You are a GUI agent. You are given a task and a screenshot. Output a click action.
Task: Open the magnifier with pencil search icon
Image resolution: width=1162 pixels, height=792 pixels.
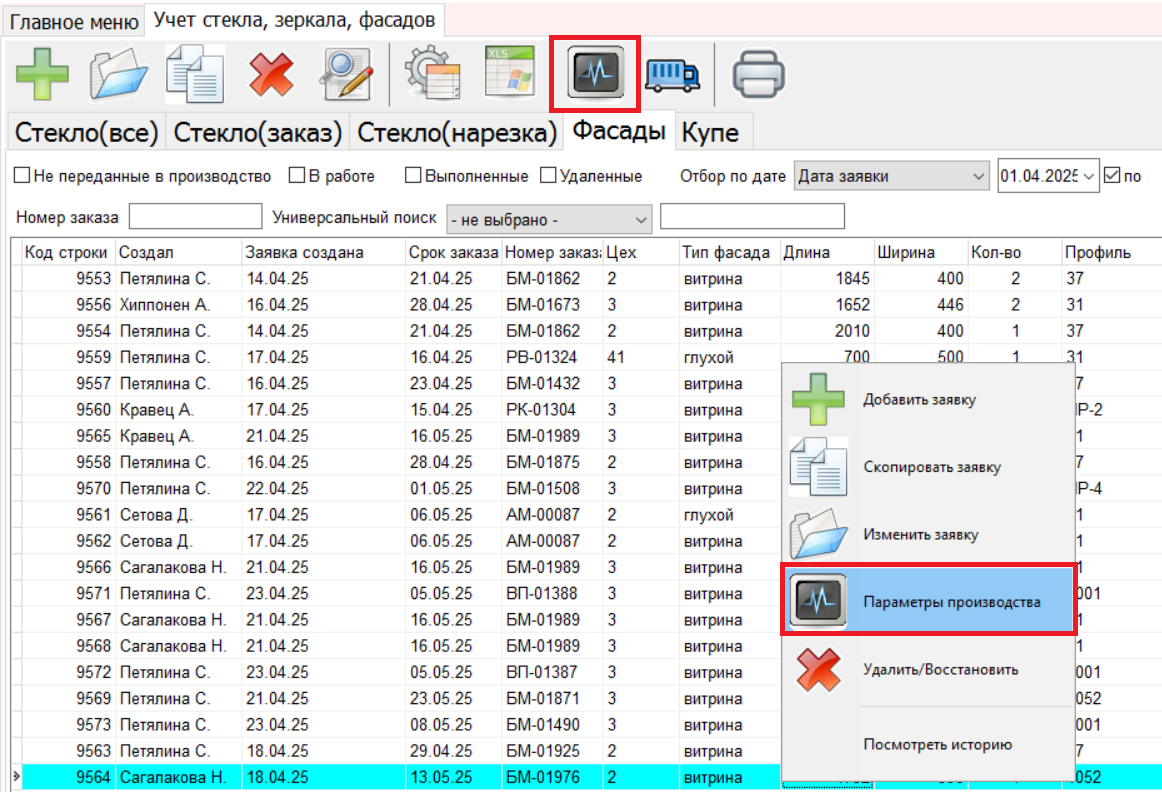coord(345,73)
